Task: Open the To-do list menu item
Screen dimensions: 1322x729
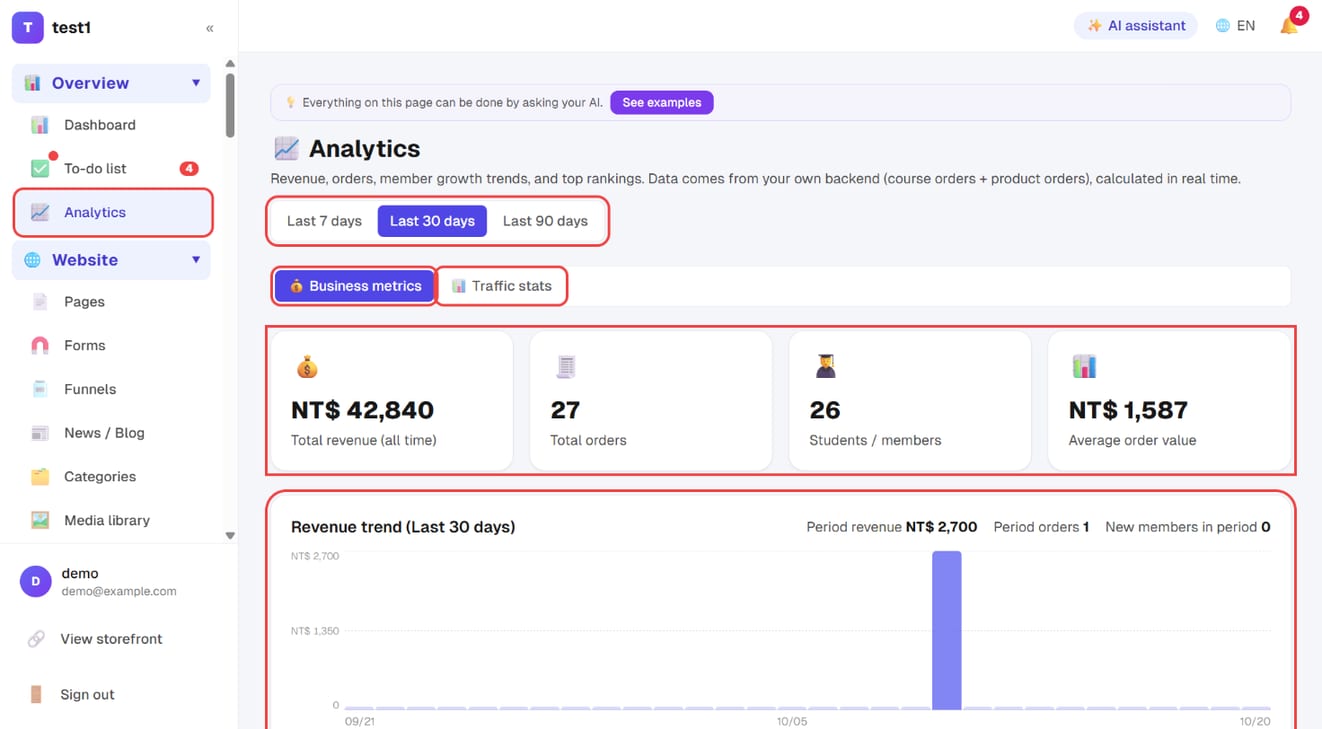Action: (x=112, y=168)
